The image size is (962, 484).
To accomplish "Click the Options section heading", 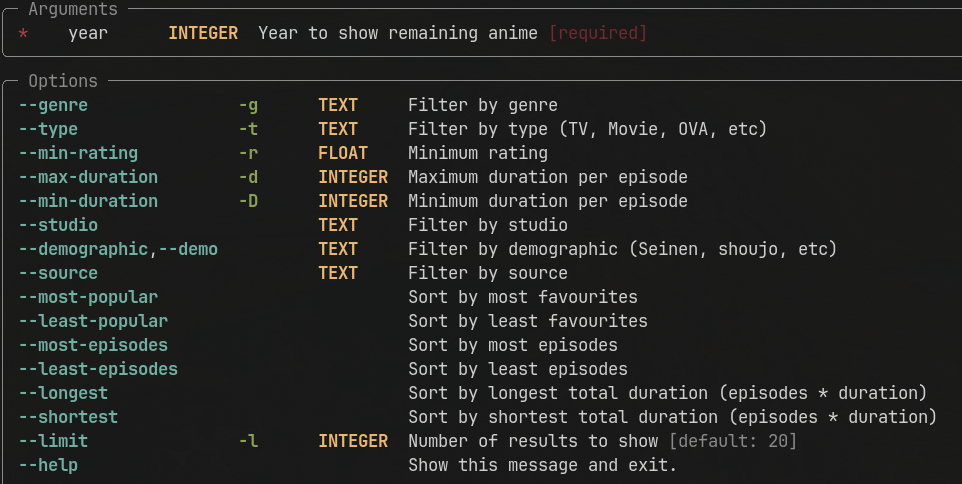I will (x=63, y=81).
